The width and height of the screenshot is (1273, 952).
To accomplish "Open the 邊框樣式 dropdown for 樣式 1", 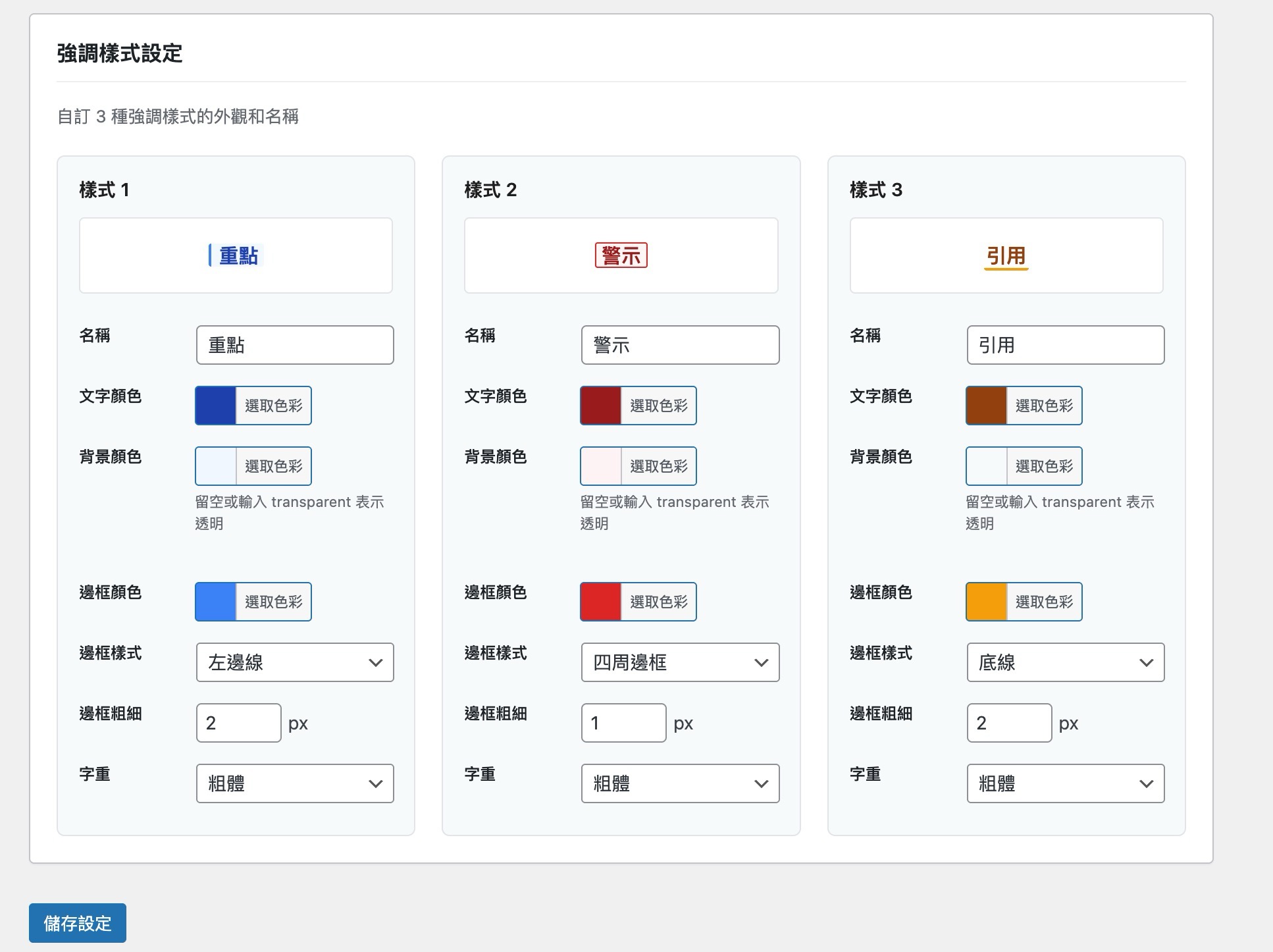I will click(x=294, y=662).
